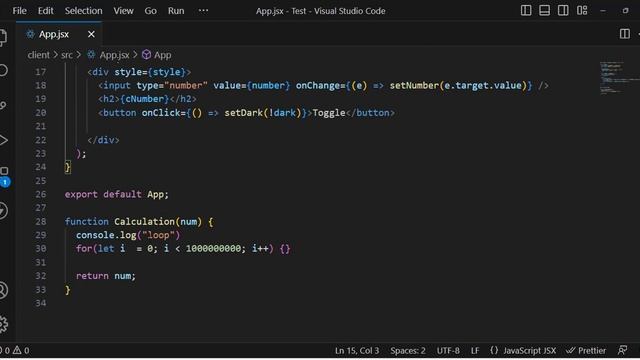
Task: Click closing </div> tag on line 22
Action: click(103, 140)
